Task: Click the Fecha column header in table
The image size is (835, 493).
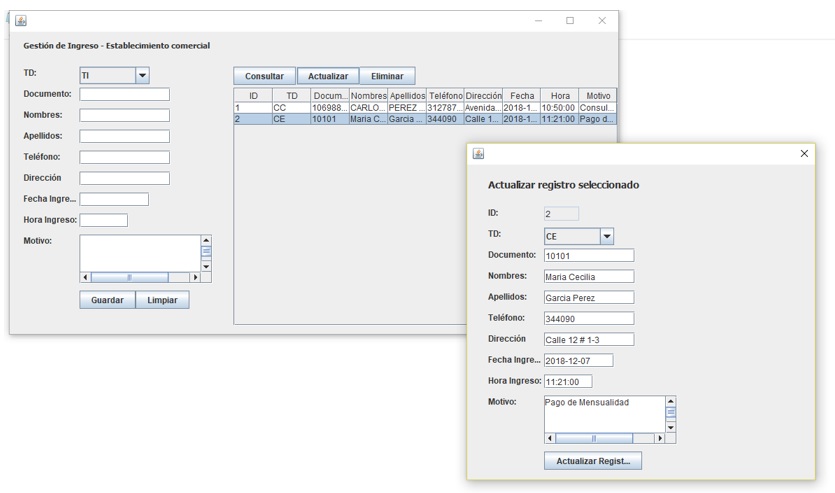Action: pos(522,96)
